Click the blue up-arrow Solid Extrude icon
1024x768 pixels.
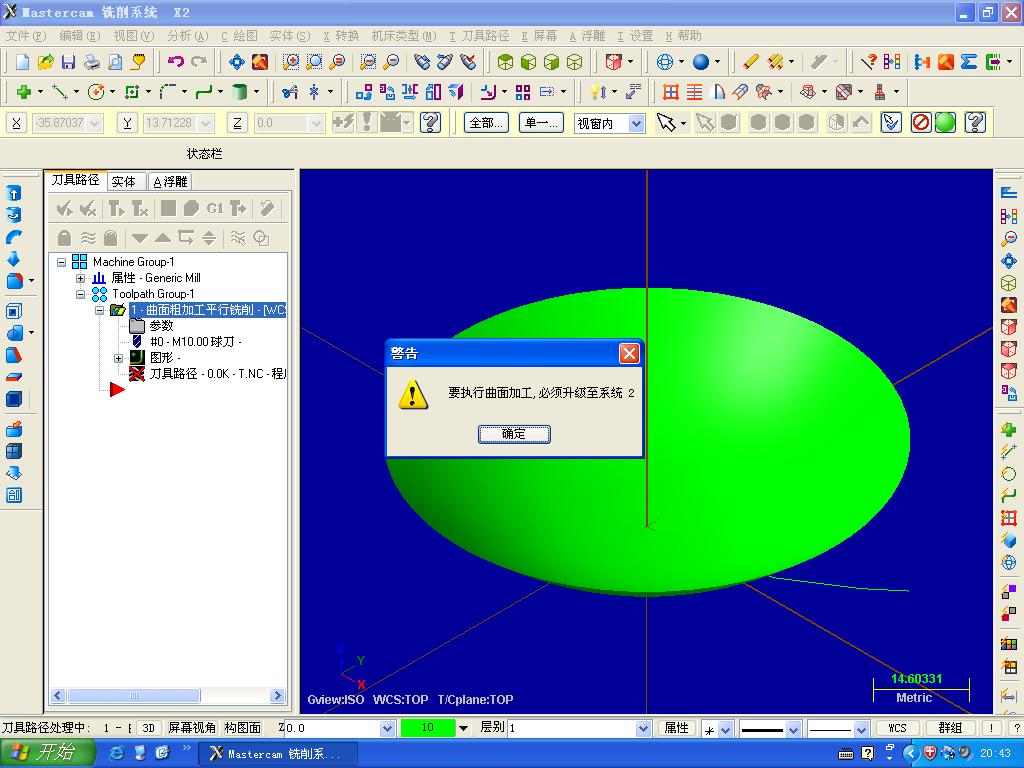pos(14,193)
